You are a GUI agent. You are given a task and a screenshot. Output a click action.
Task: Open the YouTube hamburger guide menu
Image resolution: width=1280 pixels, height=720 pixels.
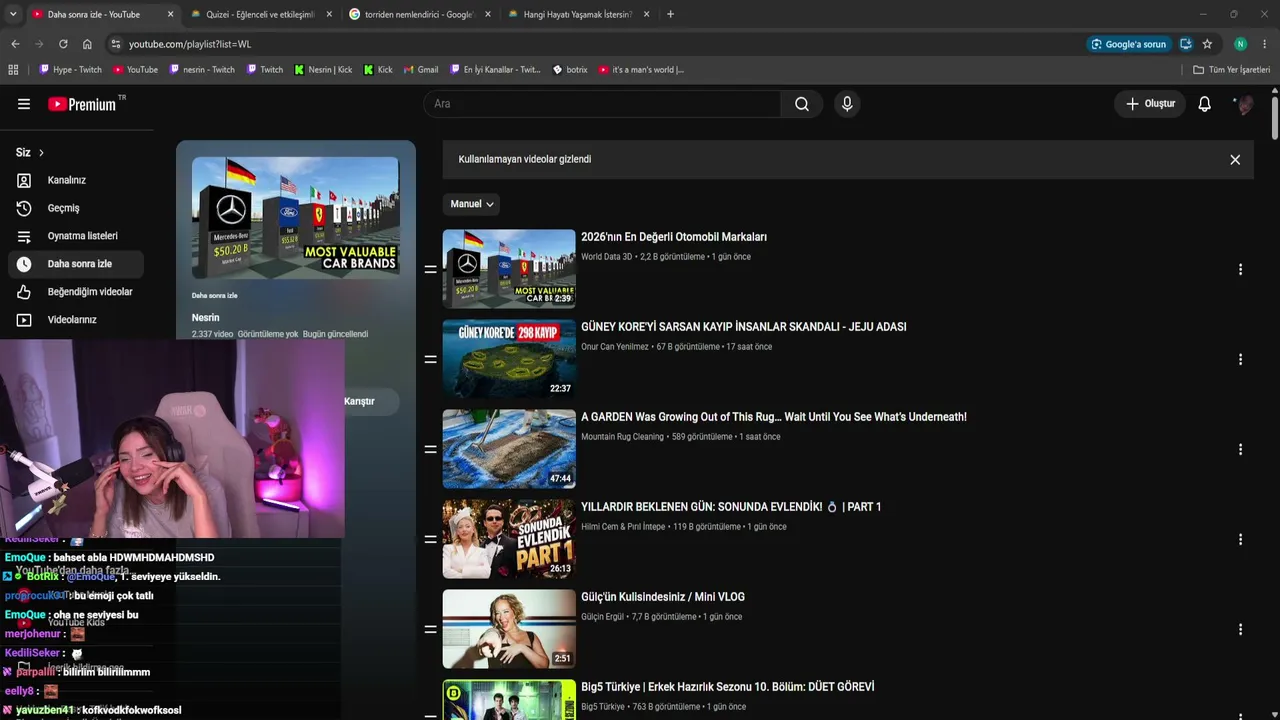(24, 104)
